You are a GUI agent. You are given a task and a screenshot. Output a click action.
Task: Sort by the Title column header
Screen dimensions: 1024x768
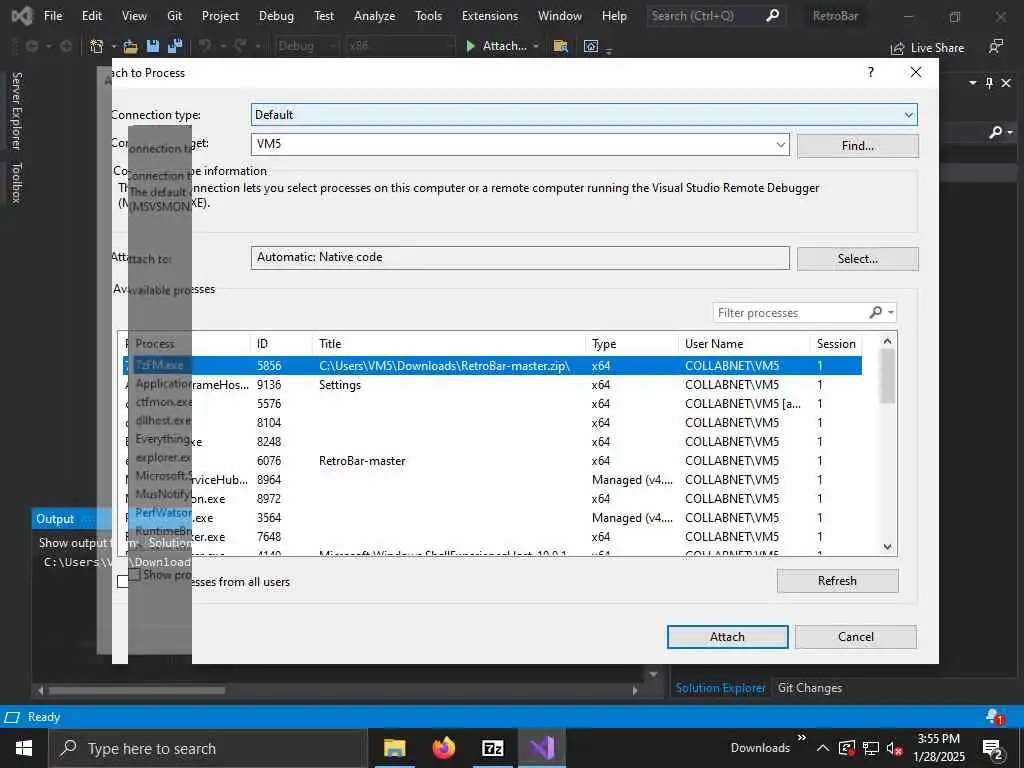[449, 344]
